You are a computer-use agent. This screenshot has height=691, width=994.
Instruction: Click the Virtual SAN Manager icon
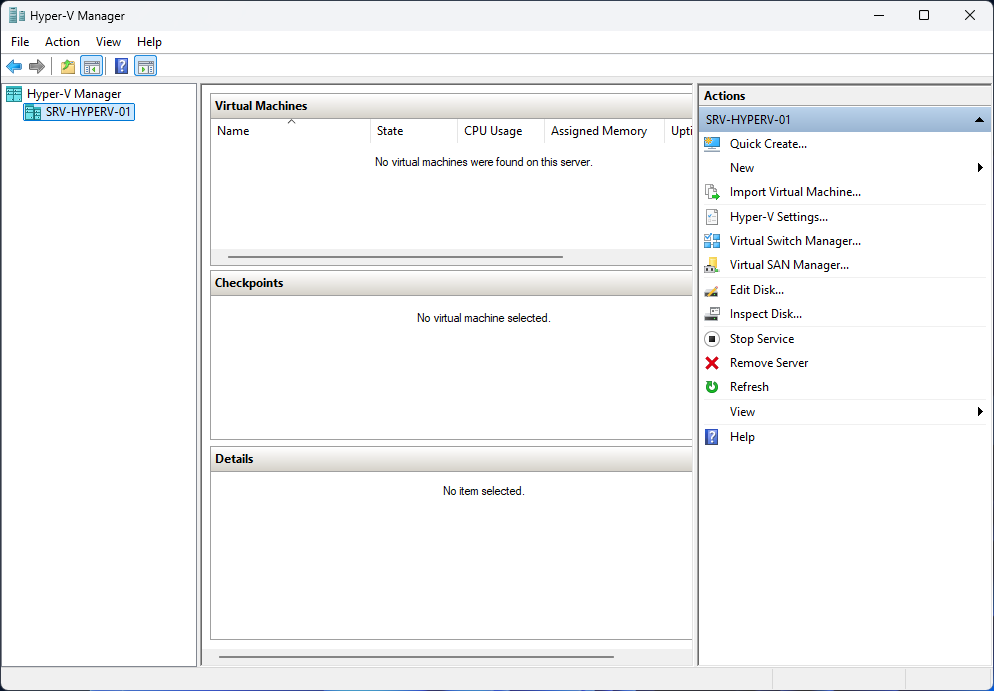coord(713,264)
